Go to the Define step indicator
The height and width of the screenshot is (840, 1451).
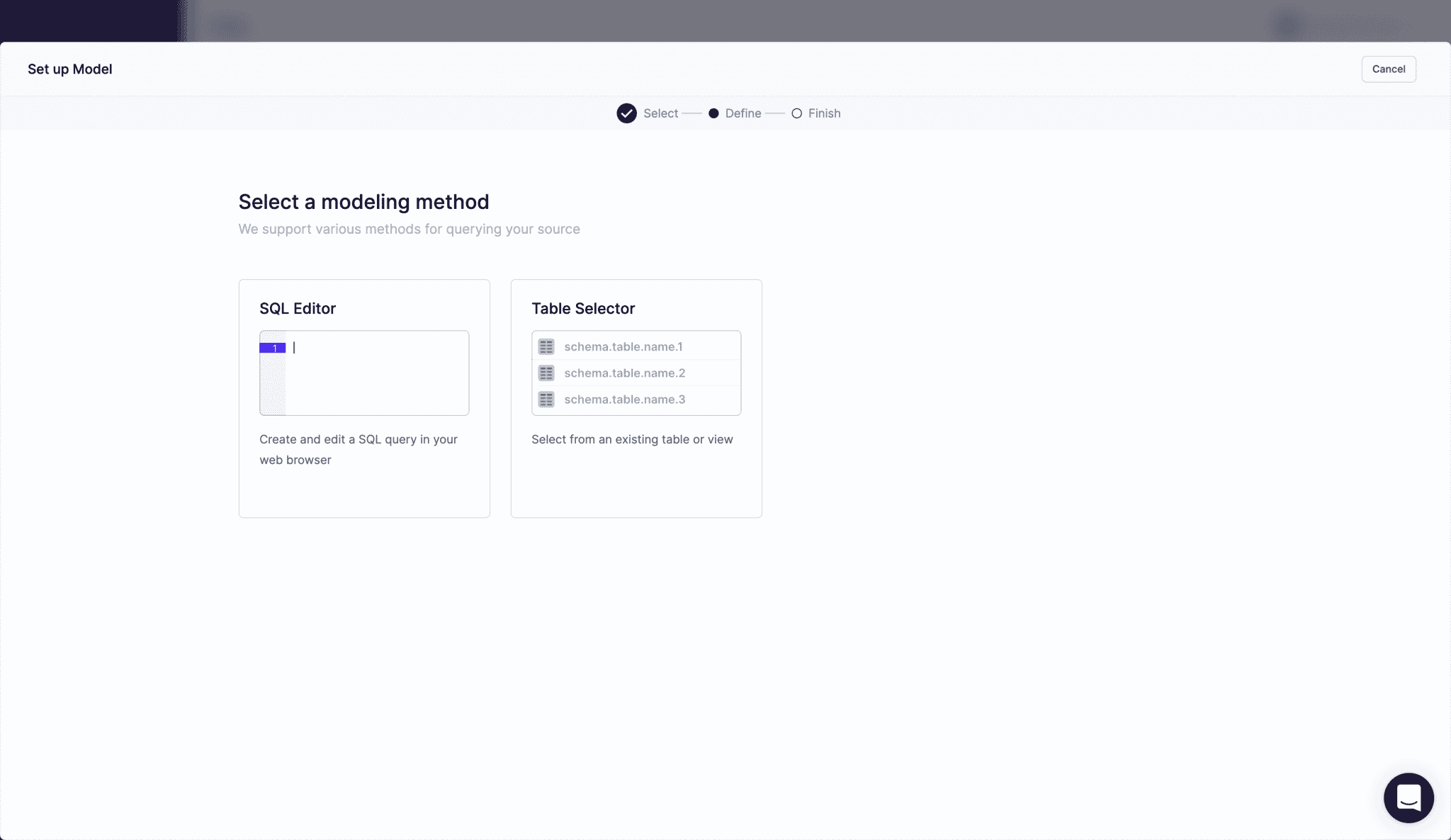point(735,113)
